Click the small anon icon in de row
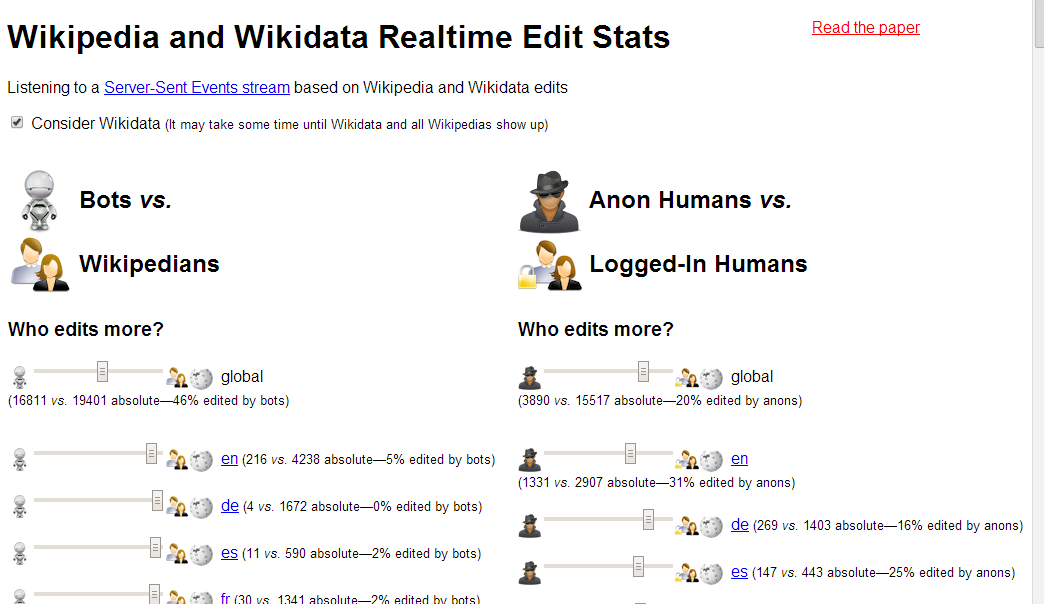The width and height of the screenshot is (1044, 604). pyautogui.click(x=530, y=526)
